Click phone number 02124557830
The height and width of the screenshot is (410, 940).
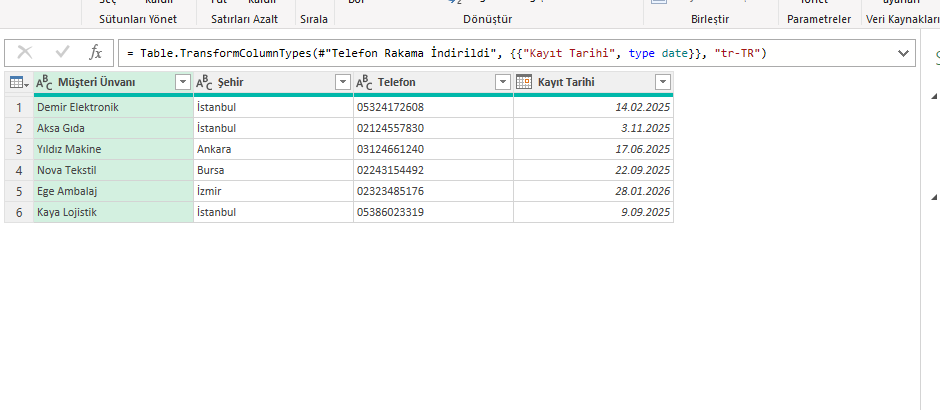coord(433,128)
